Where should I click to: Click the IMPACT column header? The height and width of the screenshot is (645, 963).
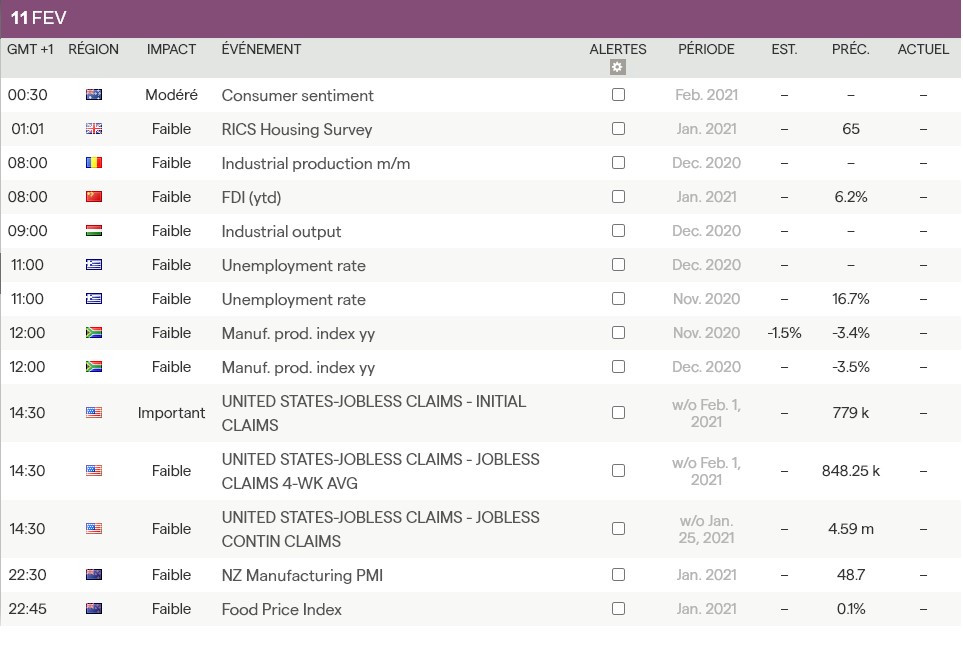tap(171, 49)
